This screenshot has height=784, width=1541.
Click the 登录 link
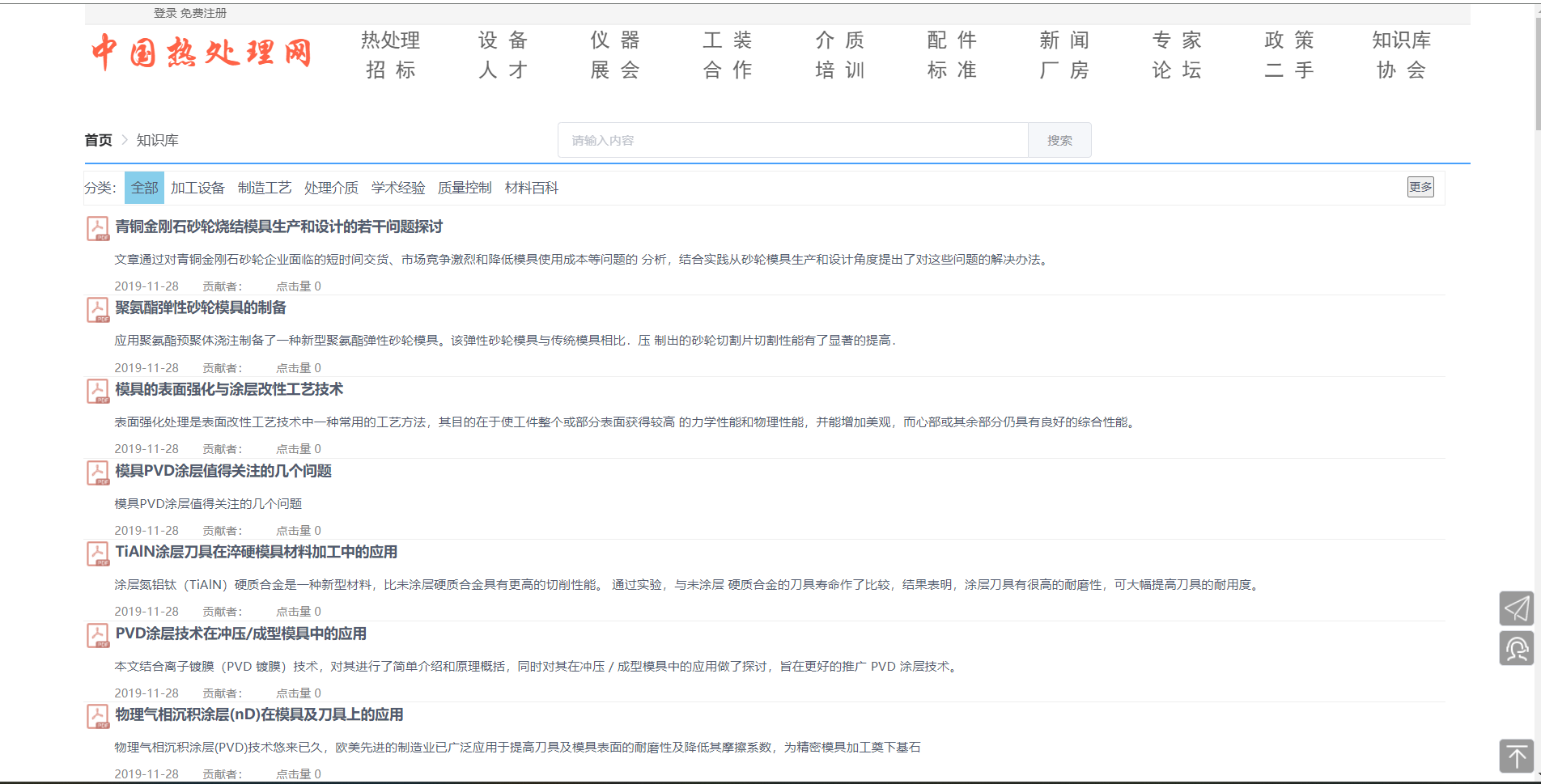[x=165, y=13]
